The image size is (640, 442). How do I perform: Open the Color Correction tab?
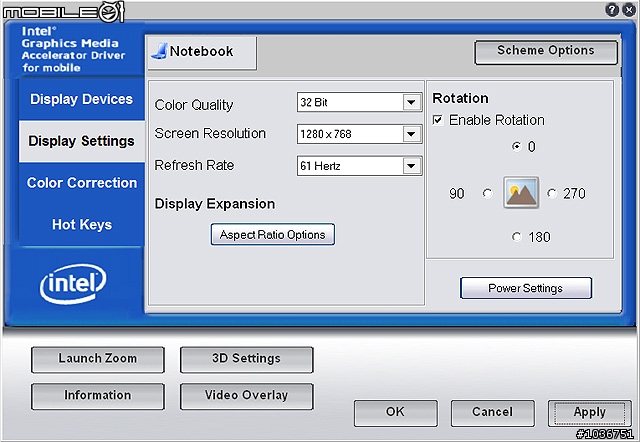[x=82, y=183]
